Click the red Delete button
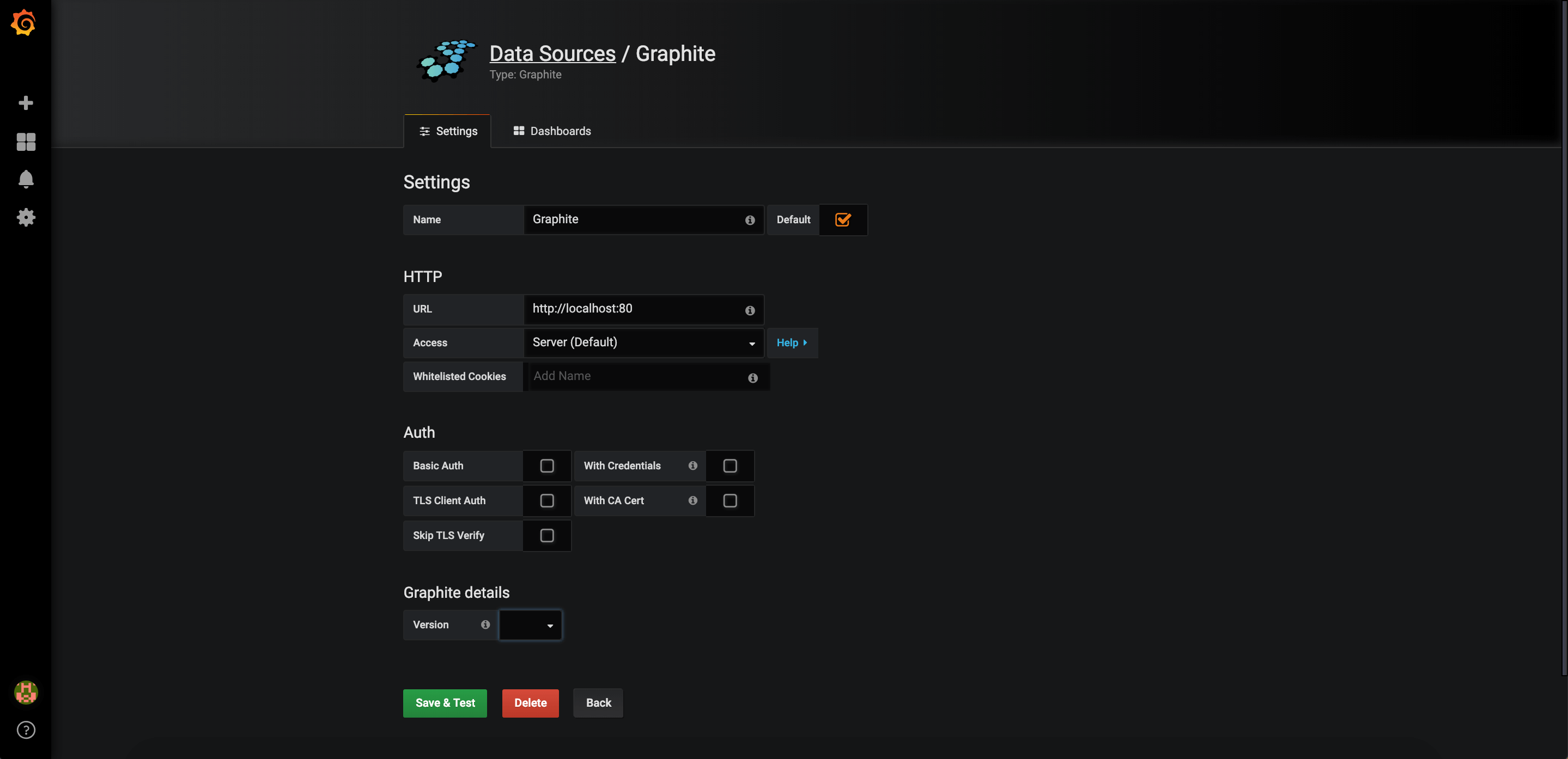 pos(530,703)
